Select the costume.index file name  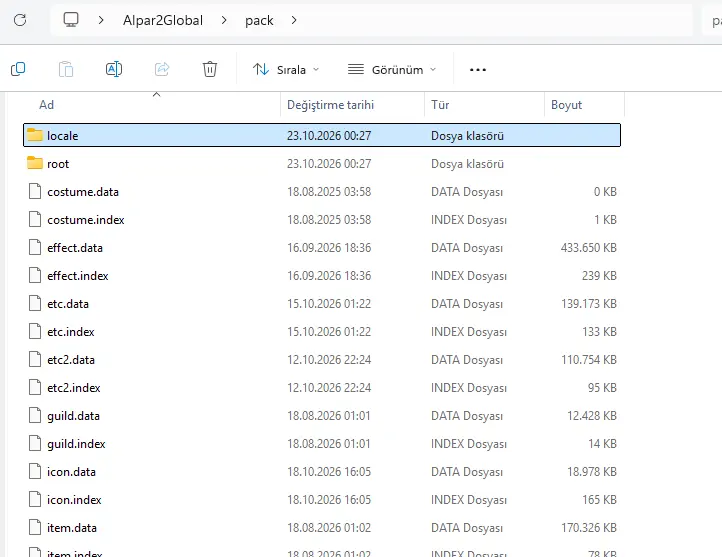pos(86,220)
